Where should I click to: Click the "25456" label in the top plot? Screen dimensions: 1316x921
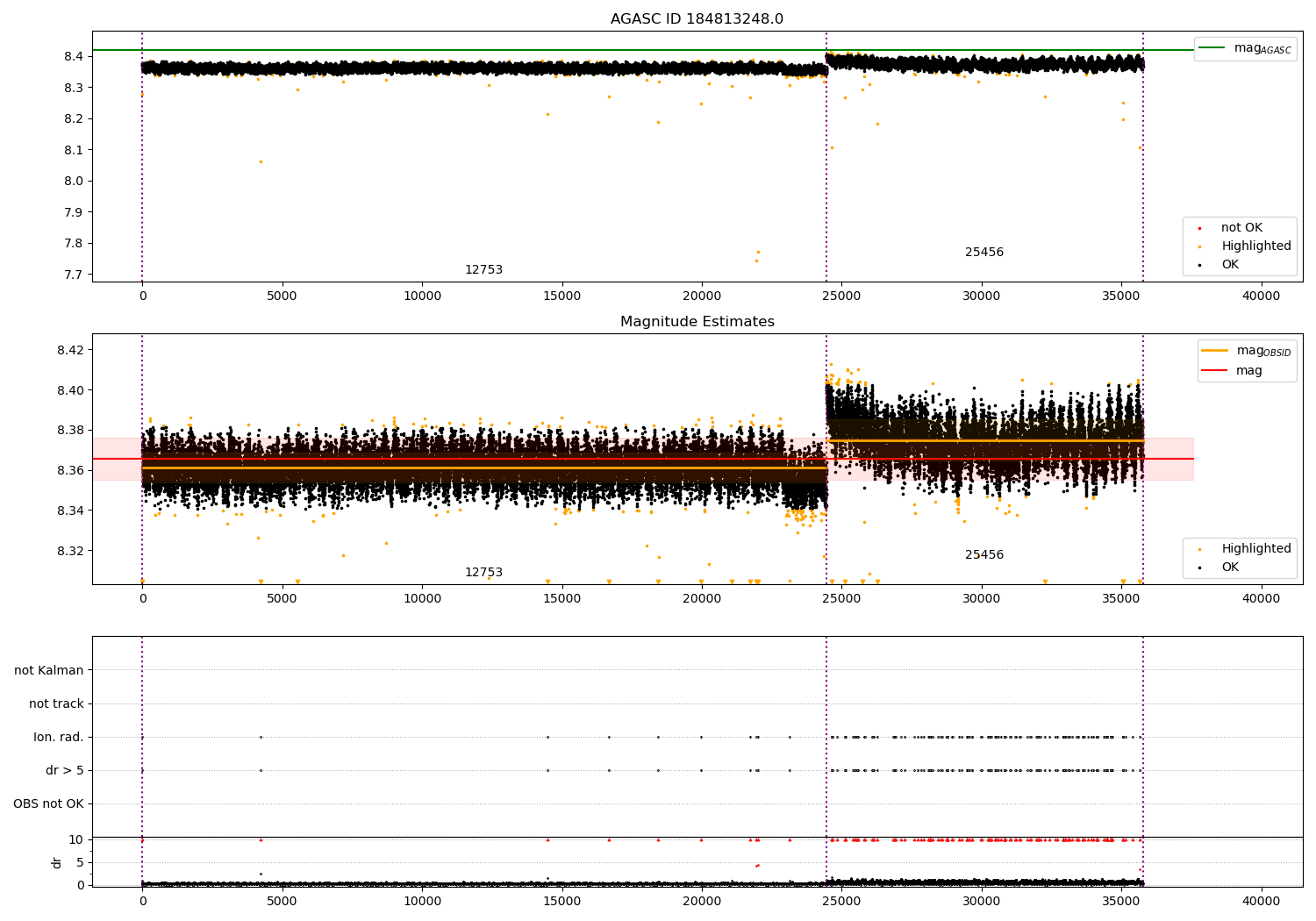[x=984, y=253]
